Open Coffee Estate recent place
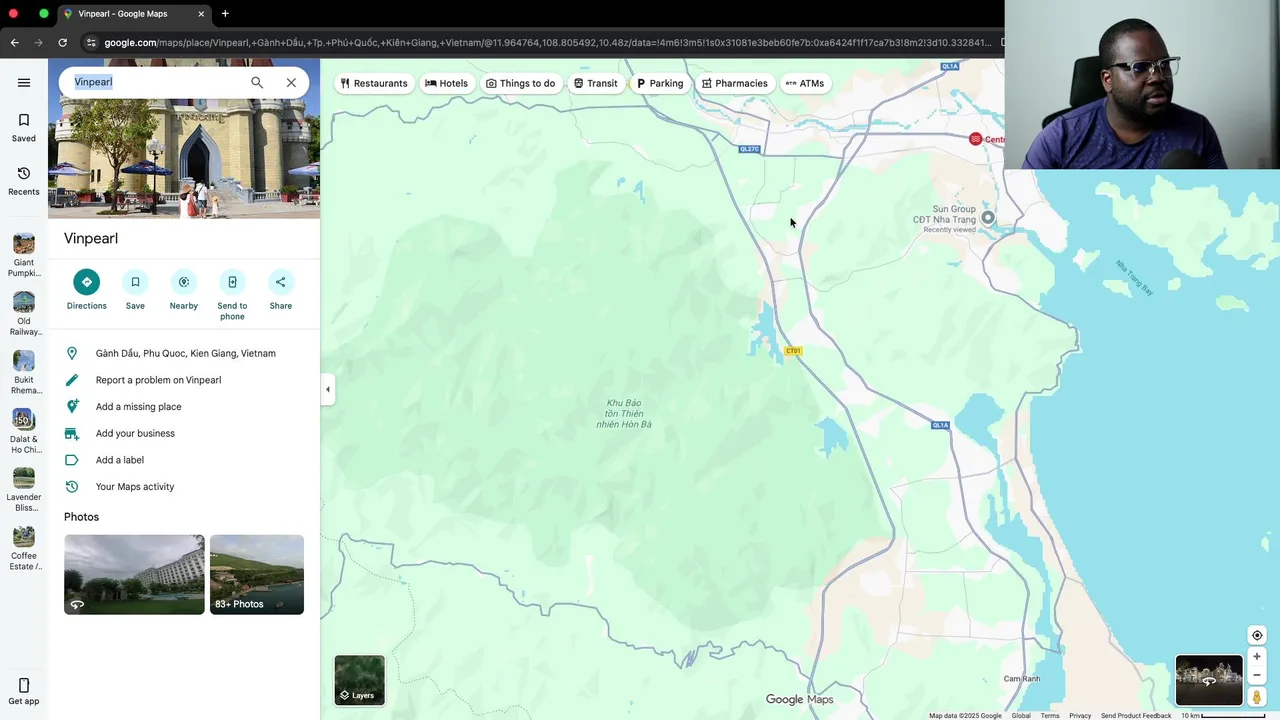The image size is (1280, 720). coord(24,548)
